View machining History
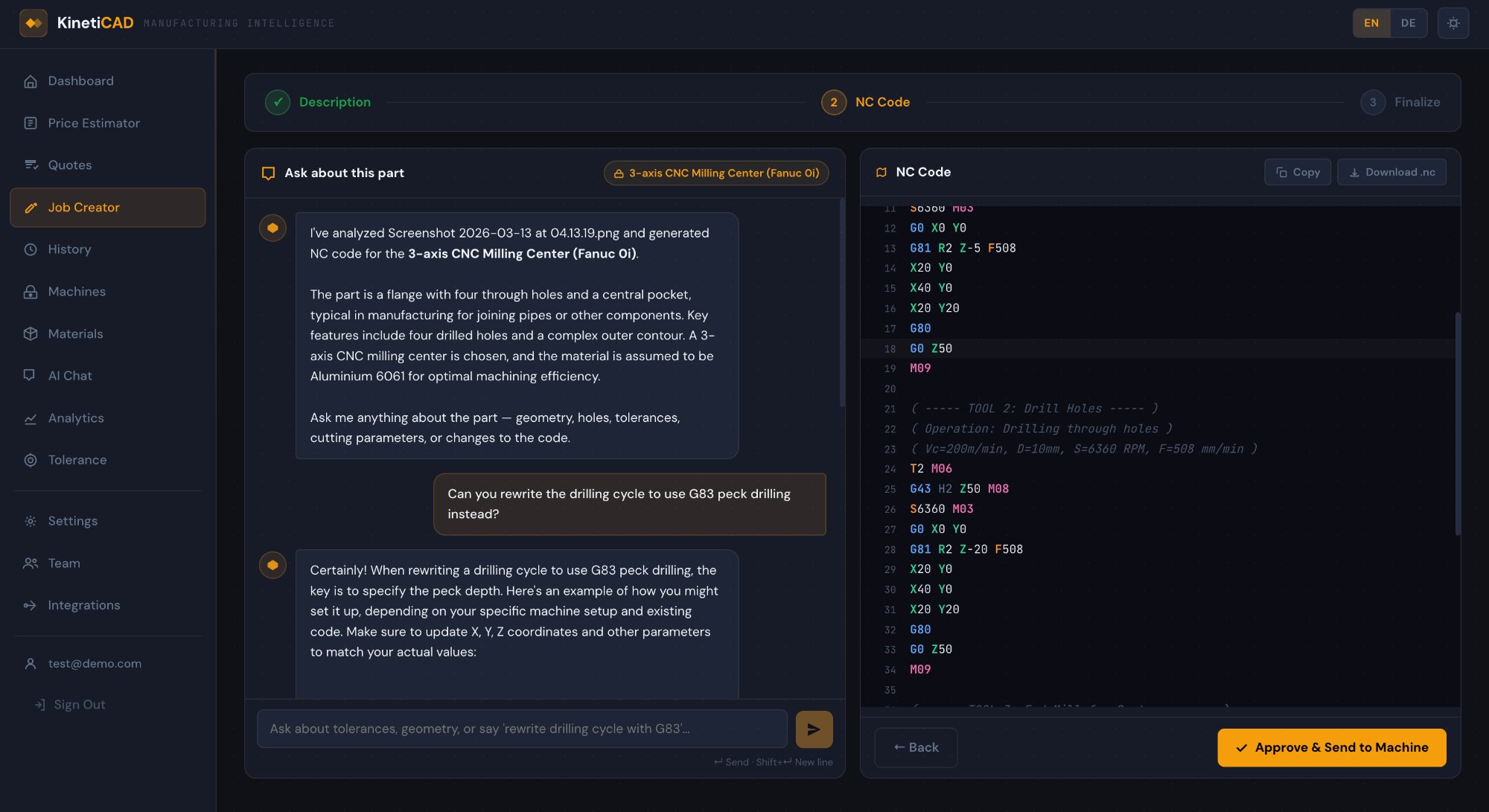Screen dimensions: 1489x812 69,249
